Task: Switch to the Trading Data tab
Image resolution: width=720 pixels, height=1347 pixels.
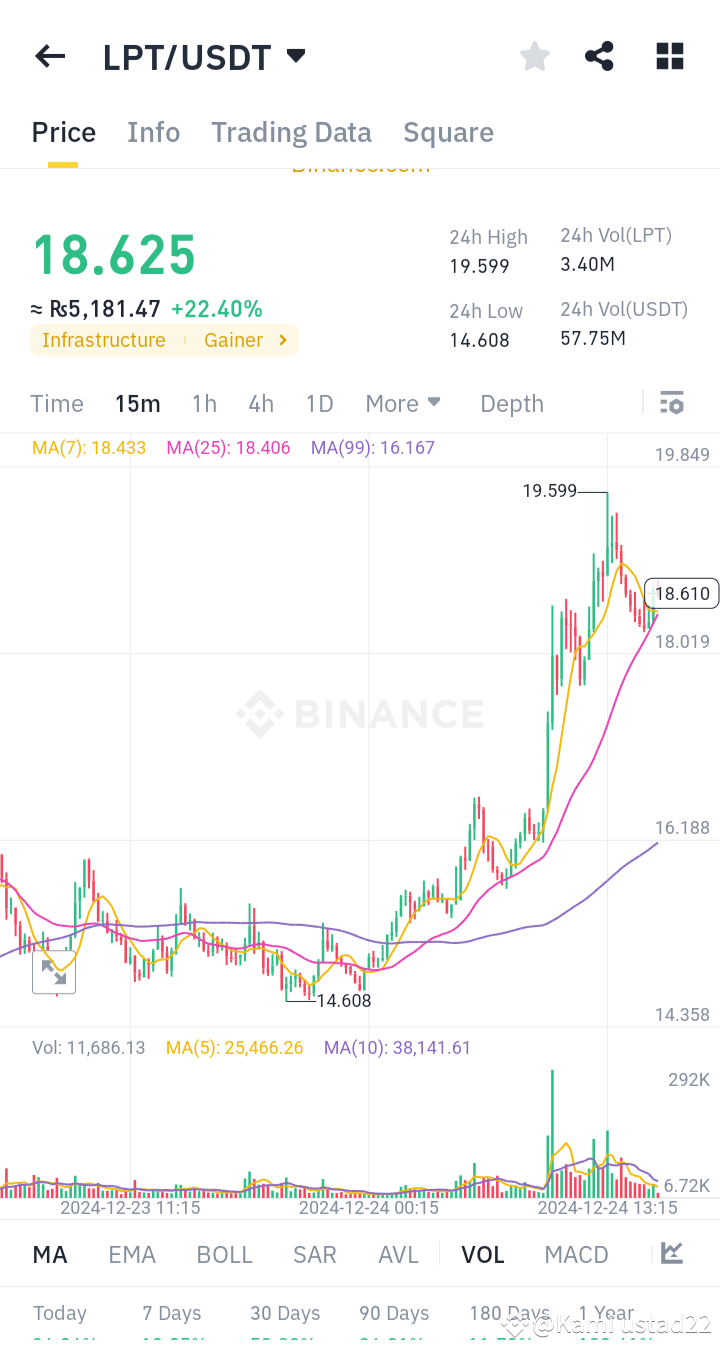Action: pyautogui.click(x=291, y=131)
